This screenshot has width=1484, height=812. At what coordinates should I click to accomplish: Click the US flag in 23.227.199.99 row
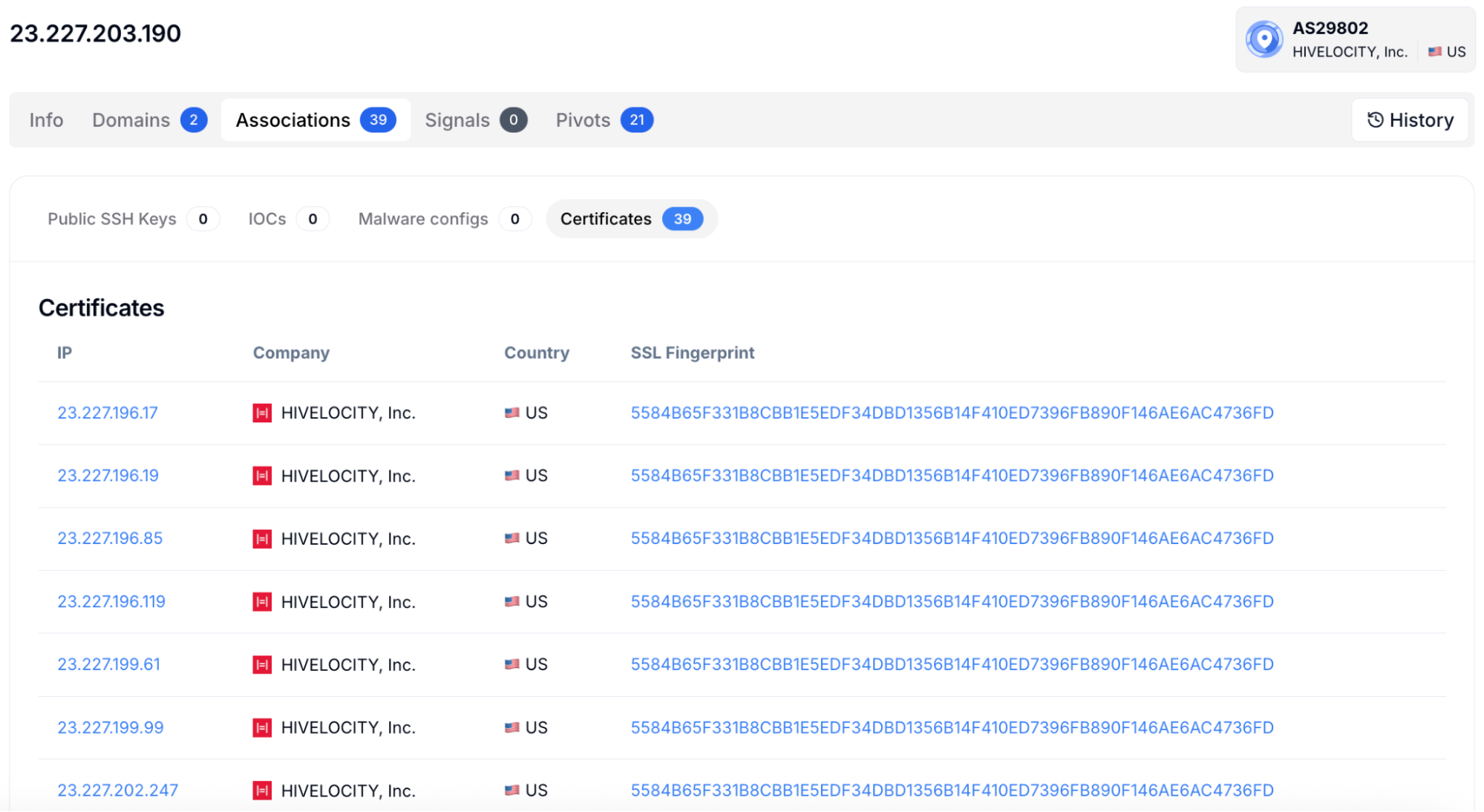(511, 727)
